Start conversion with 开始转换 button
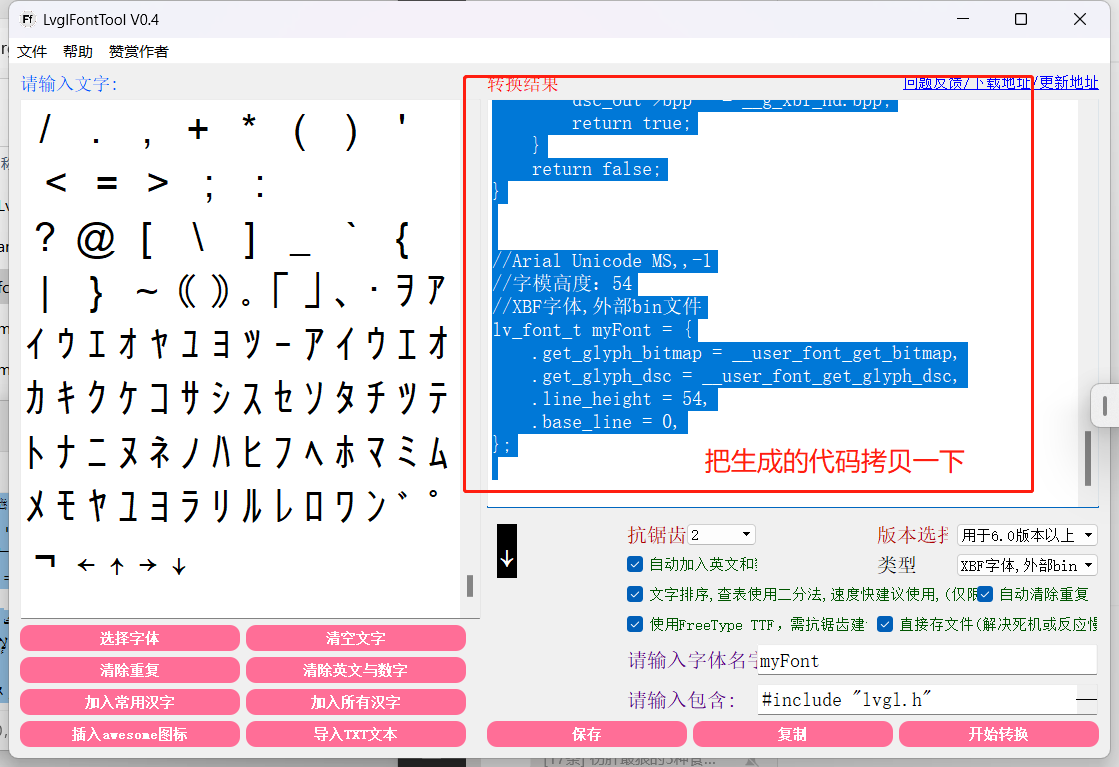1119x767 pixels. coord(998,734)
